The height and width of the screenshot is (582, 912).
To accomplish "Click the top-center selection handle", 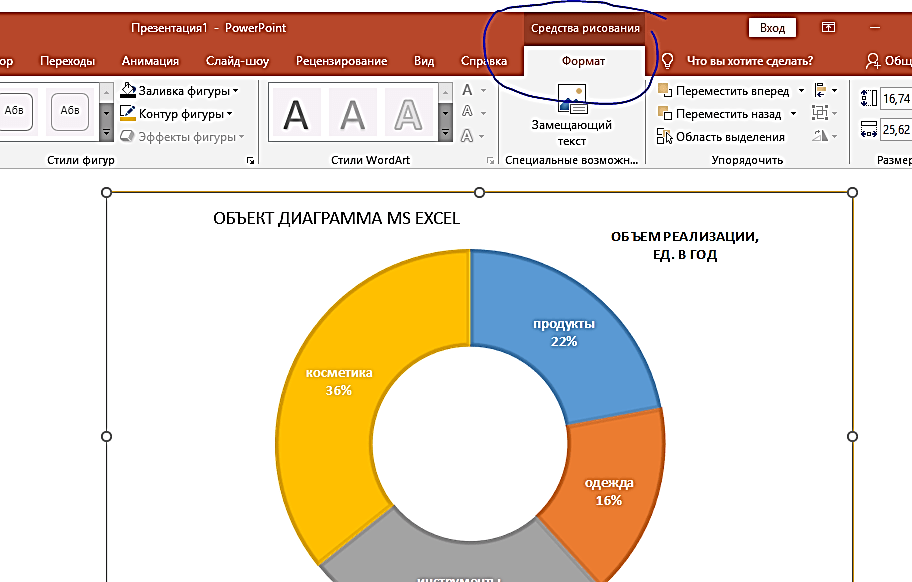I will pyautogui.click(x=479, y=192).
